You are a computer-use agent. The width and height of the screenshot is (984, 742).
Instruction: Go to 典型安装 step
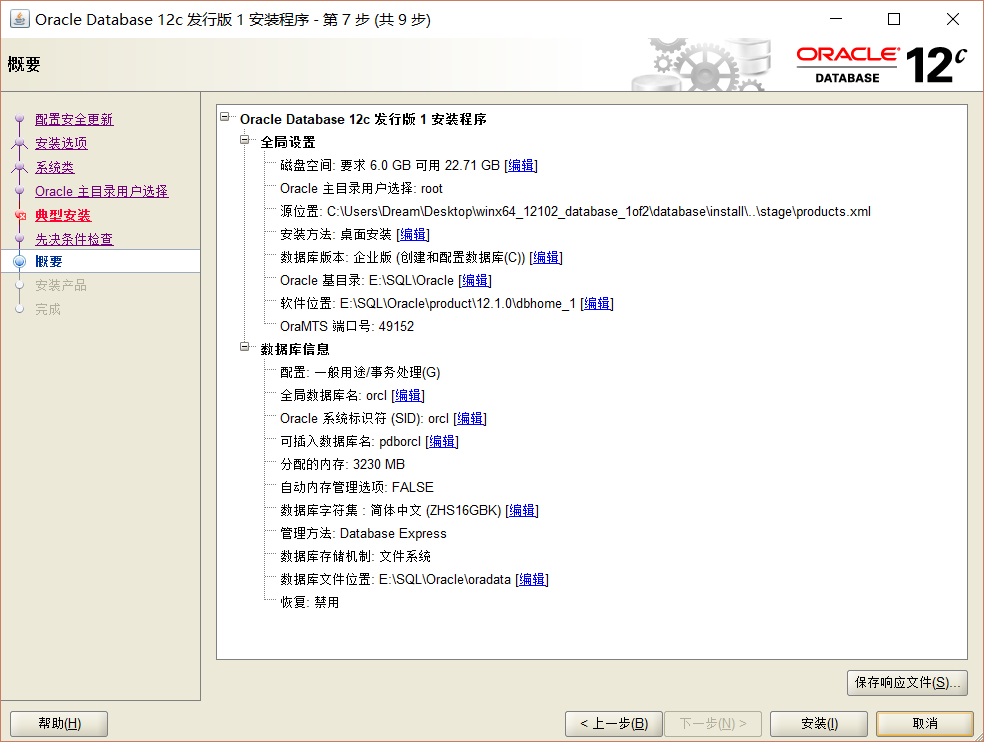[63, 215]
